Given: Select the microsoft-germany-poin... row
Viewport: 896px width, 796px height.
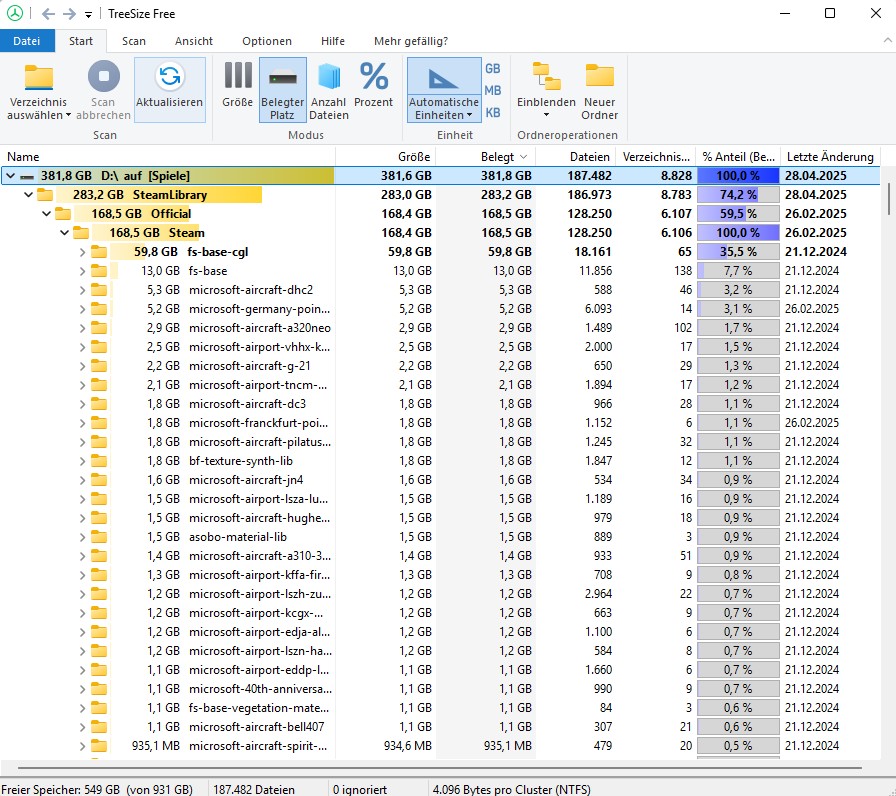Looking at the screenshot, I should (x=440, y=309).
